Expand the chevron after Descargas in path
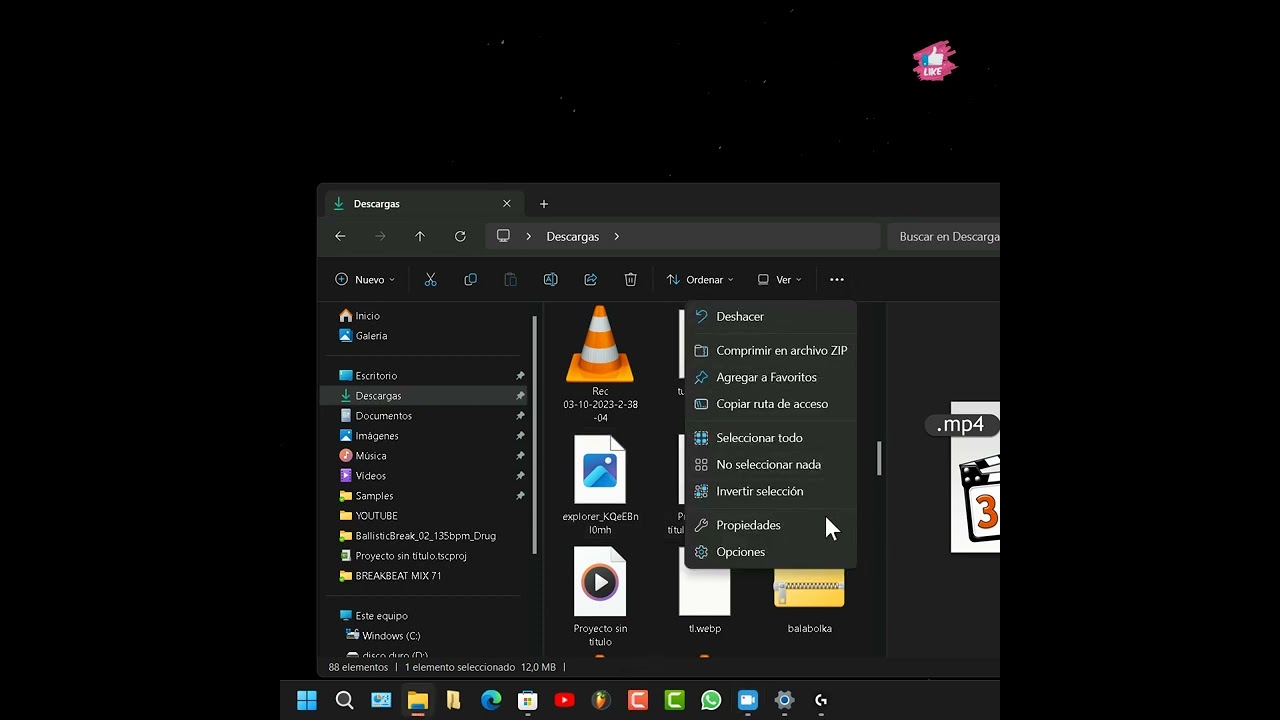 coord(616,236)
